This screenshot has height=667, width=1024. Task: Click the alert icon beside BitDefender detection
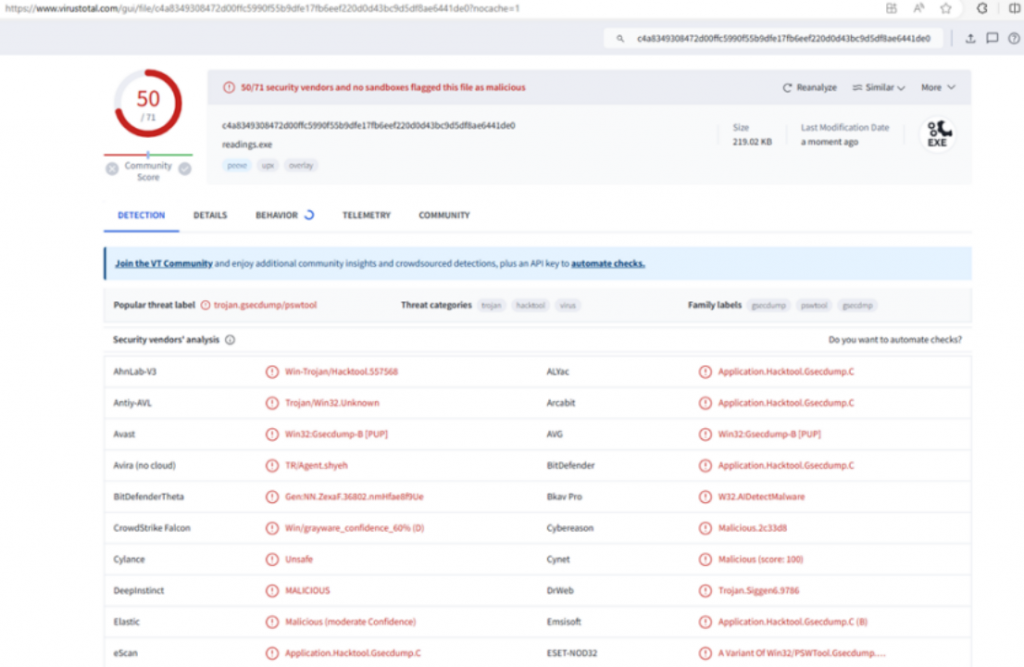pos(705,466)
